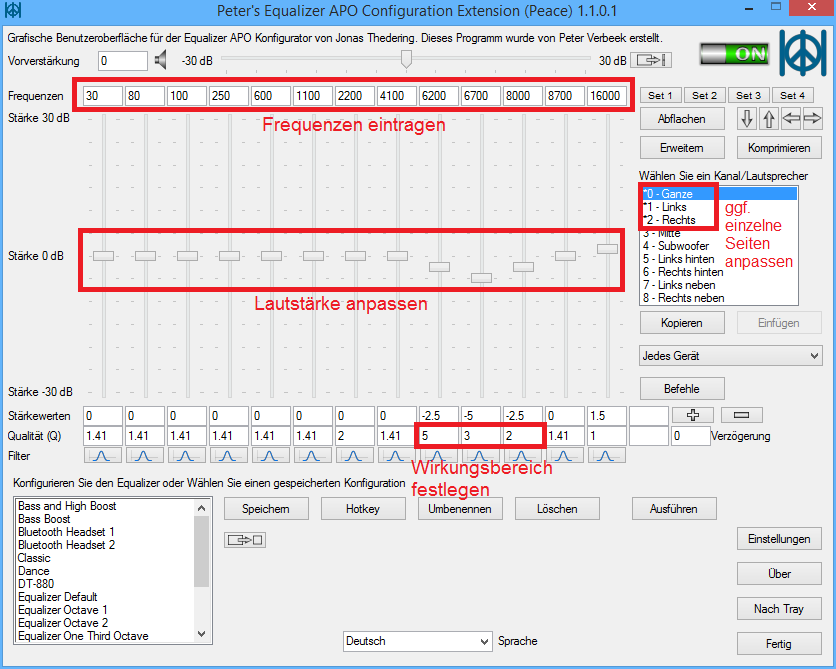Click the filter icon under the 4100 Hz band
This screenshot has height=669, width=836.
pyautogui.click(x=396, y=456)
